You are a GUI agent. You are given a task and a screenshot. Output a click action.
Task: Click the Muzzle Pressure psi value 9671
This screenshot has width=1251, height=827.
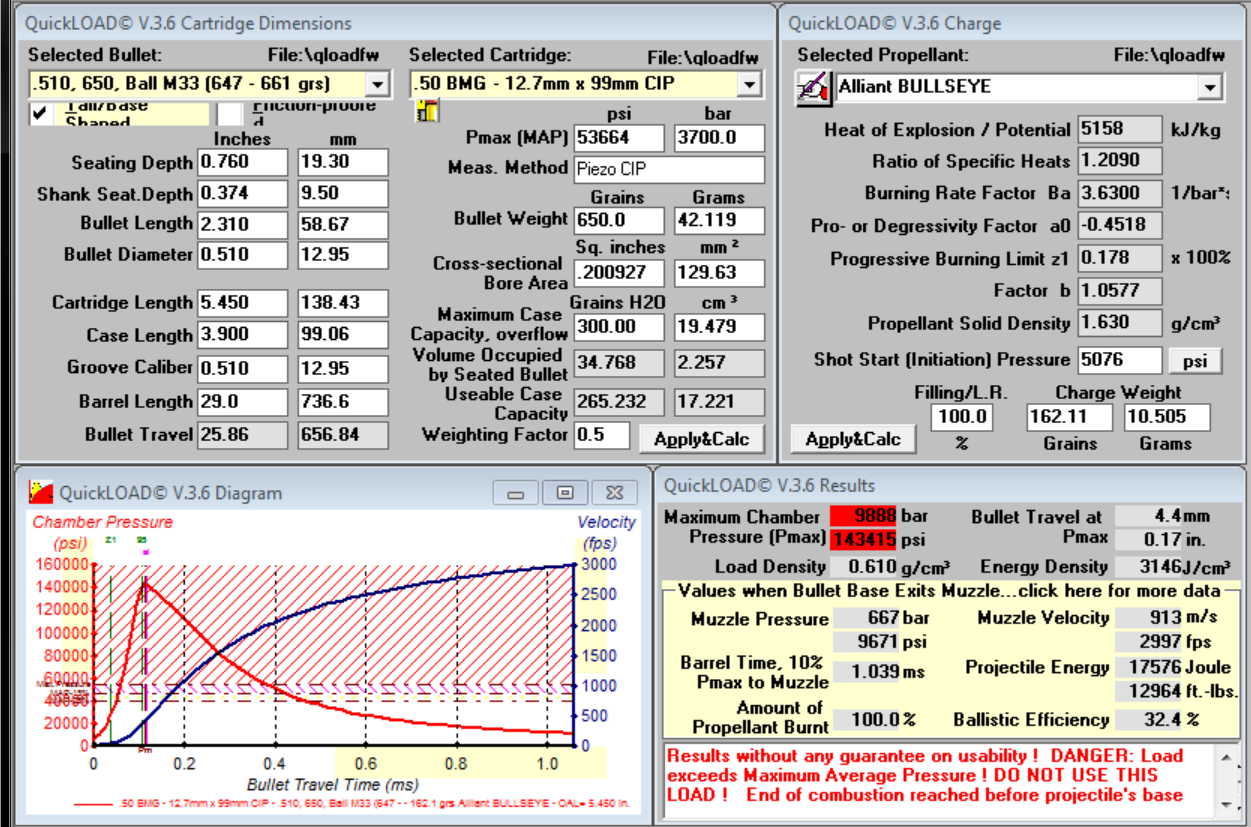(866, 641)
